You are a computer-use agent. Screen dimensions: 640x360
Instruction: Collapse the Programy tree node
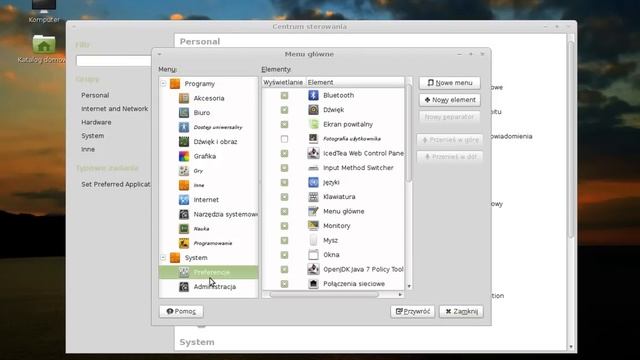point(163,83)
